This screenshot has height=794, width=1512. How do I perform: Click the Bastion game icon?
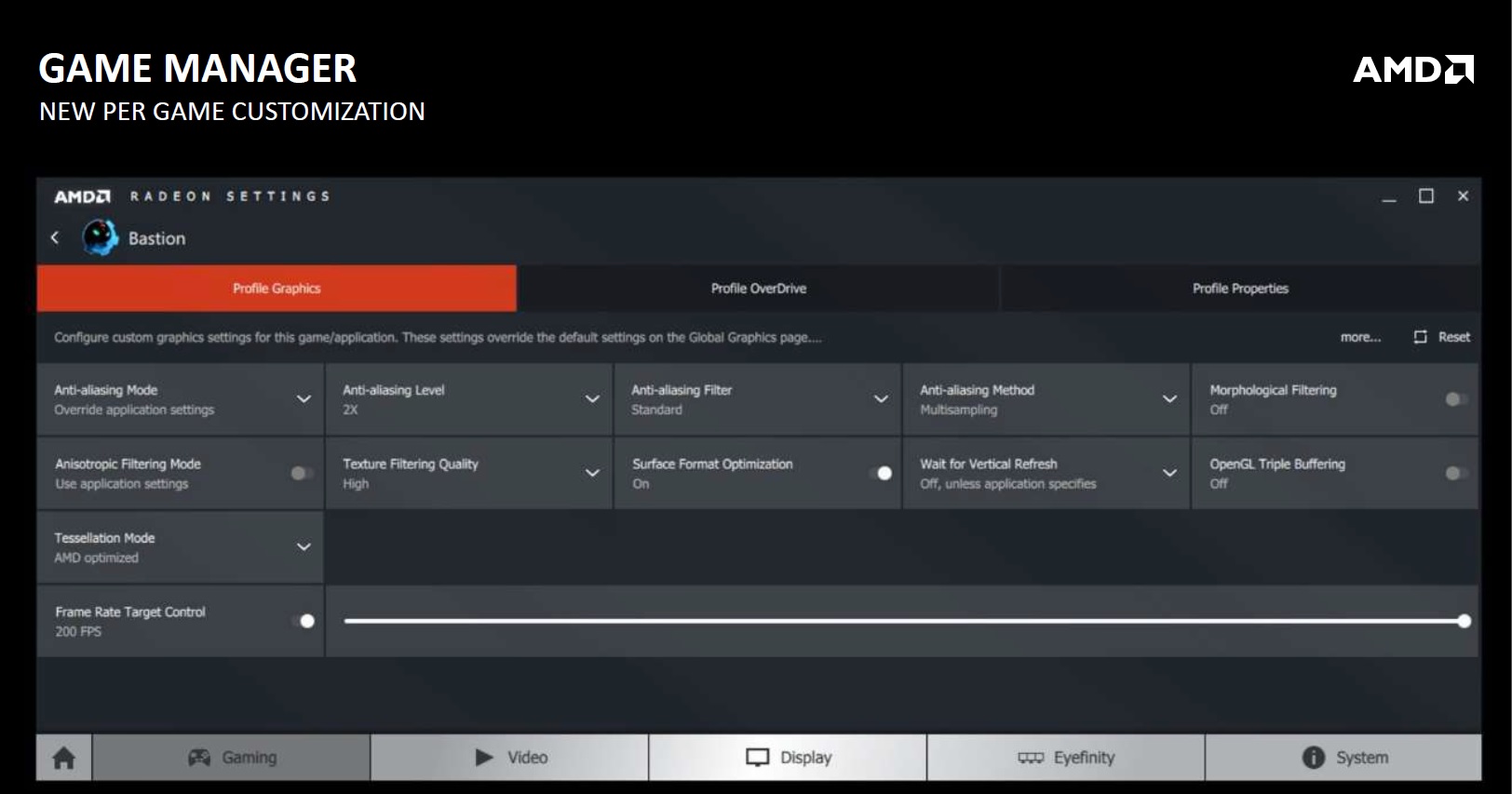coord(101,238)
